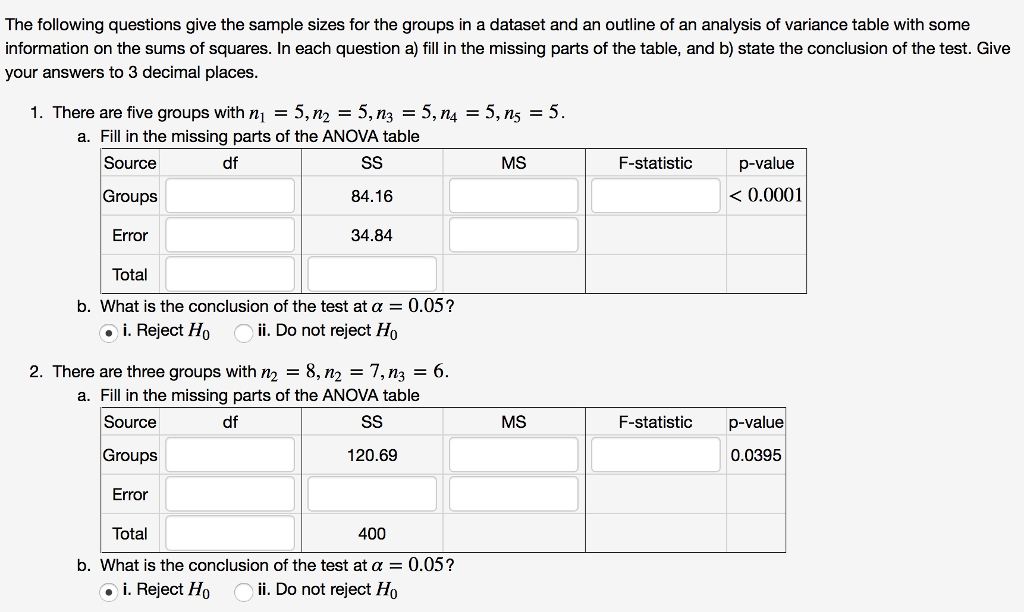Click the '0.0395' p-value cell
The height and width of the screenshot is (612, 1024).
(755, 454)
